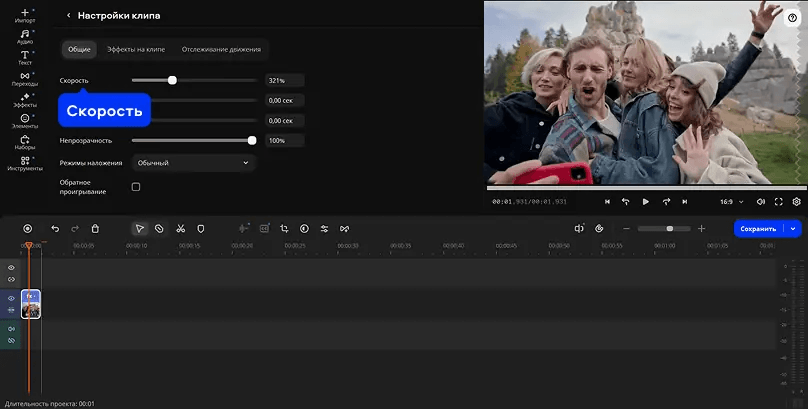Select the Текст tool in sidebar
Screen dimensions: 808x409
(x=24, y=57)
